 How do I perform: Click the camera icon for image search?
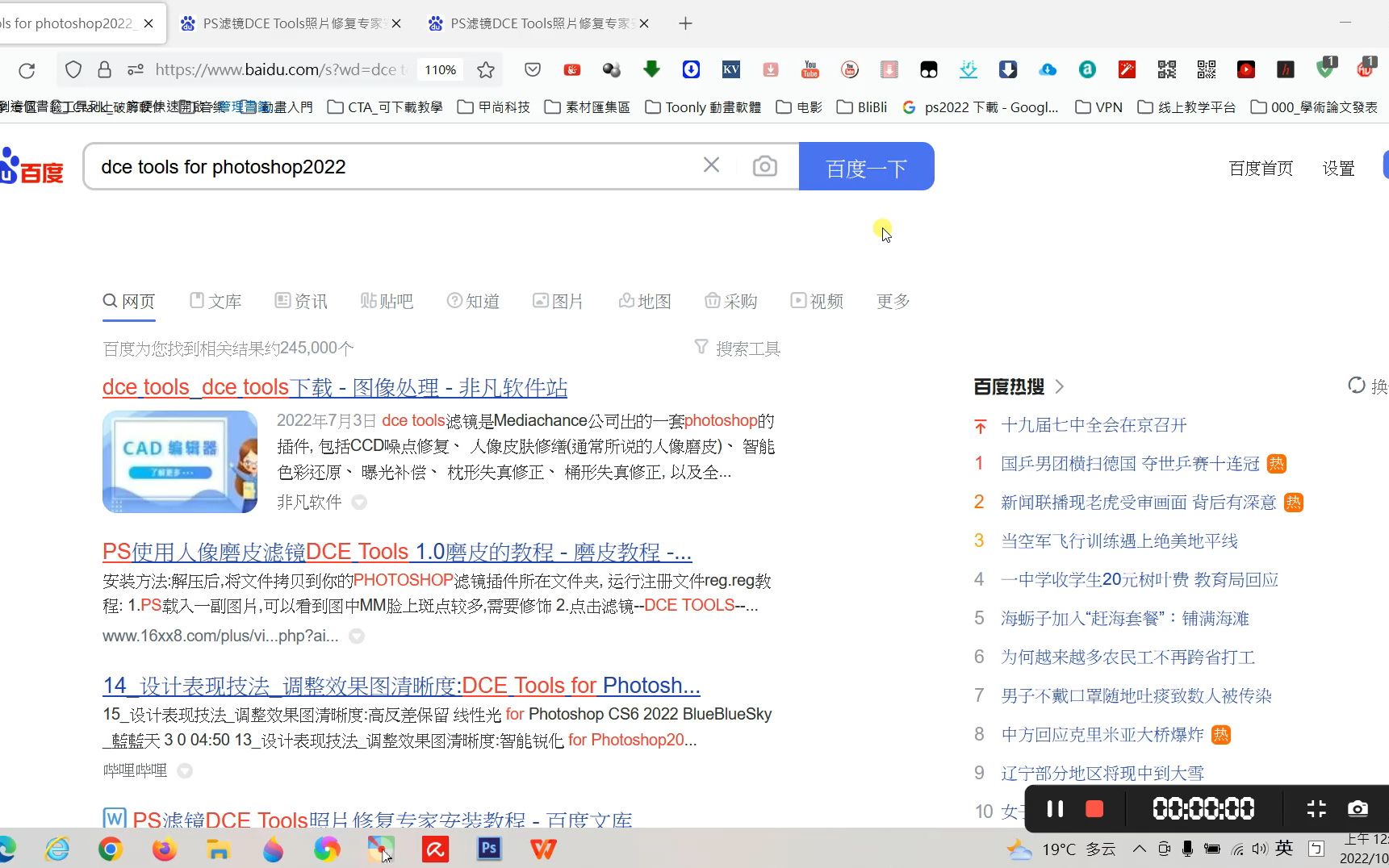765,165
